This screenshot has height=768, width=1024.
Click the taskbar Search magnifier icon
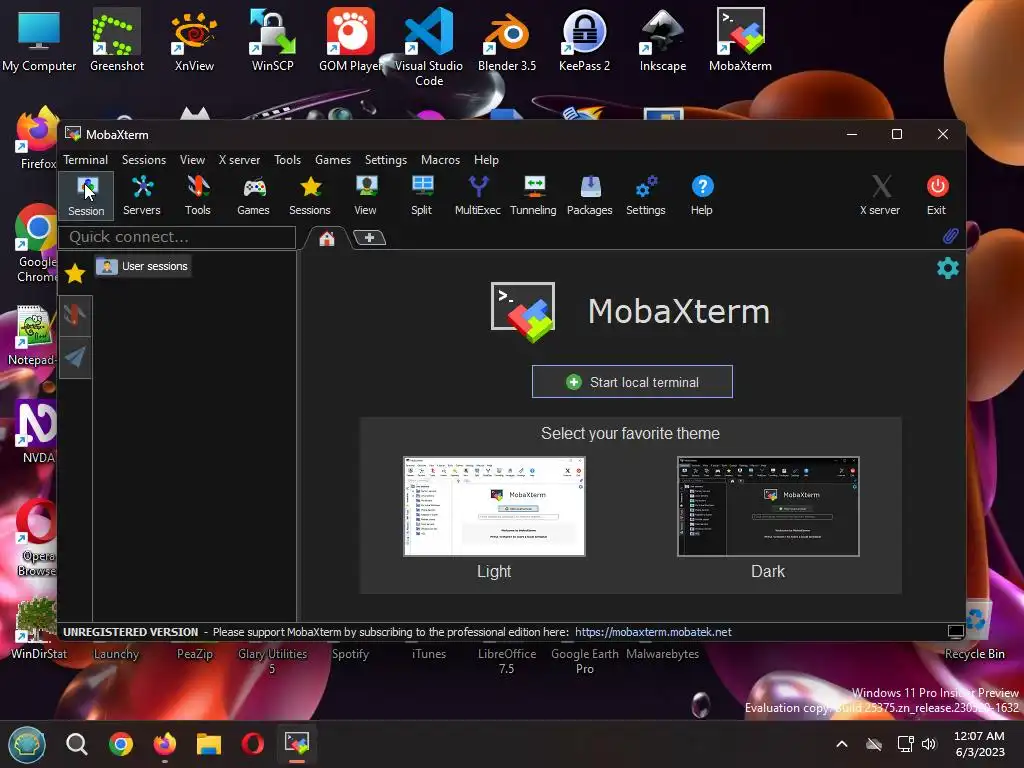click(76, 744)
